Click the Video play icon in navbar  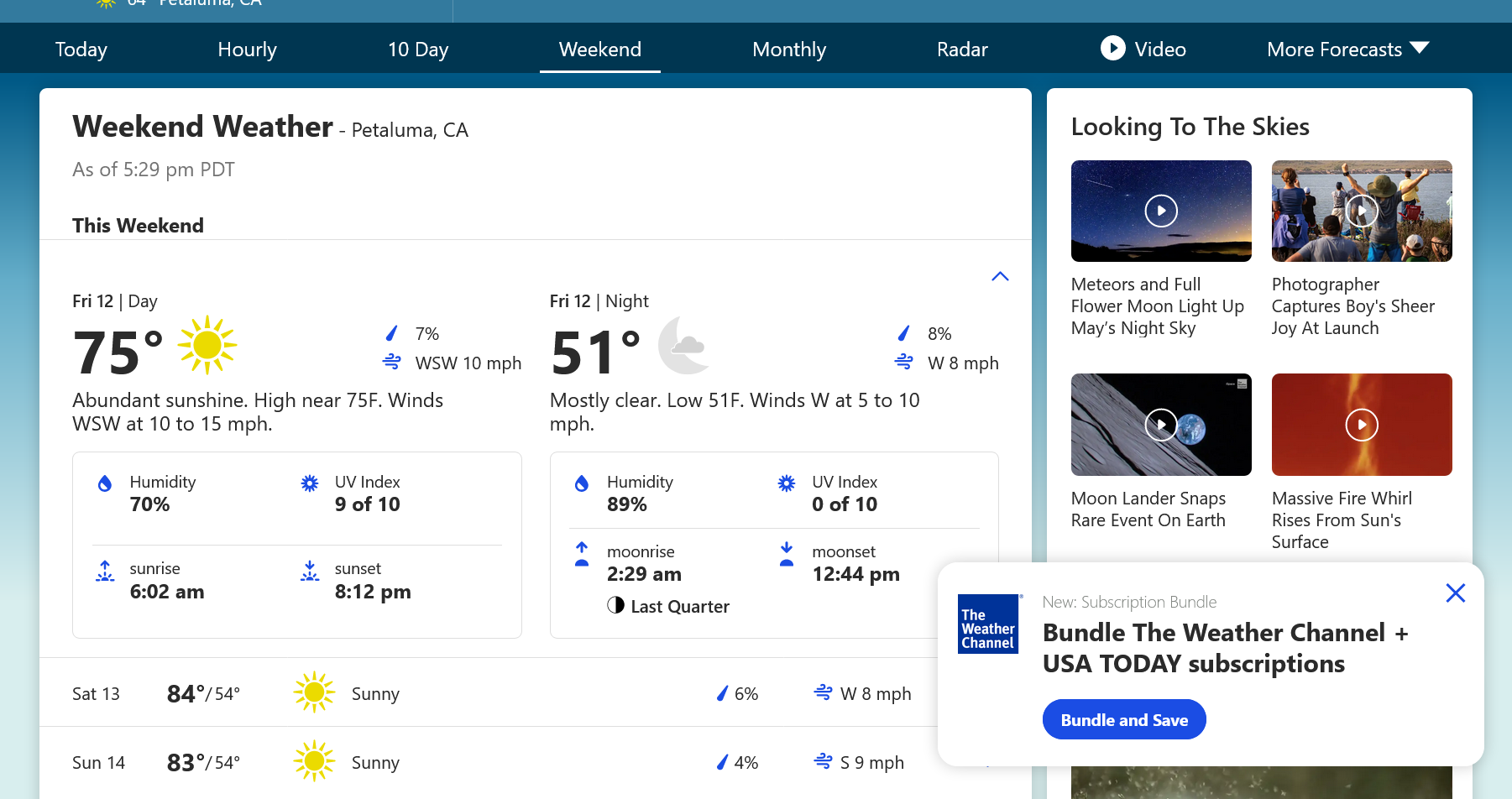point(1112,48)
